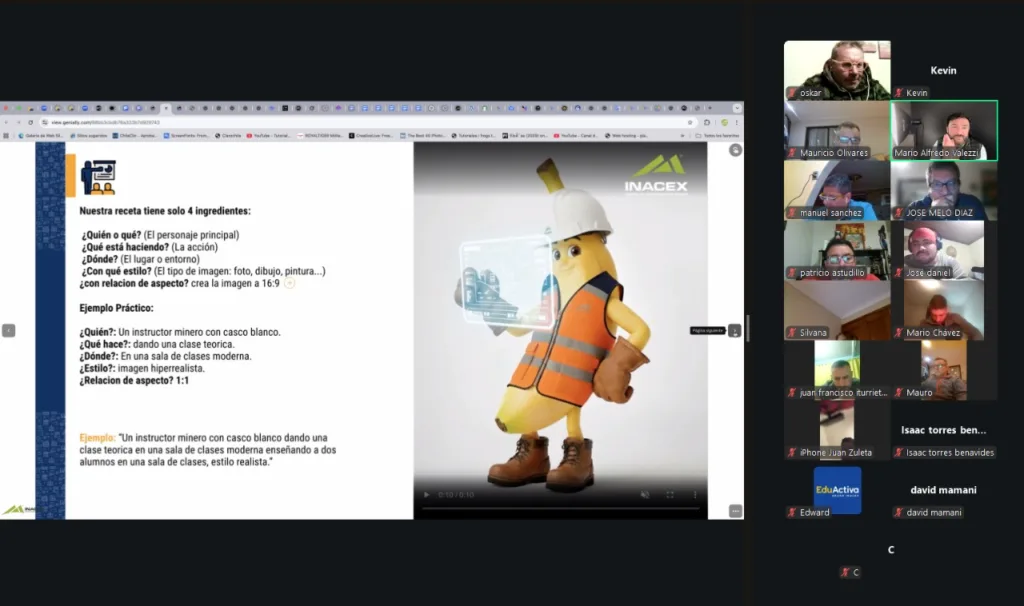This screenshot has width=1024, height=606.
Task: Select oskar's video tile
Action: click(x=837, y=70)
